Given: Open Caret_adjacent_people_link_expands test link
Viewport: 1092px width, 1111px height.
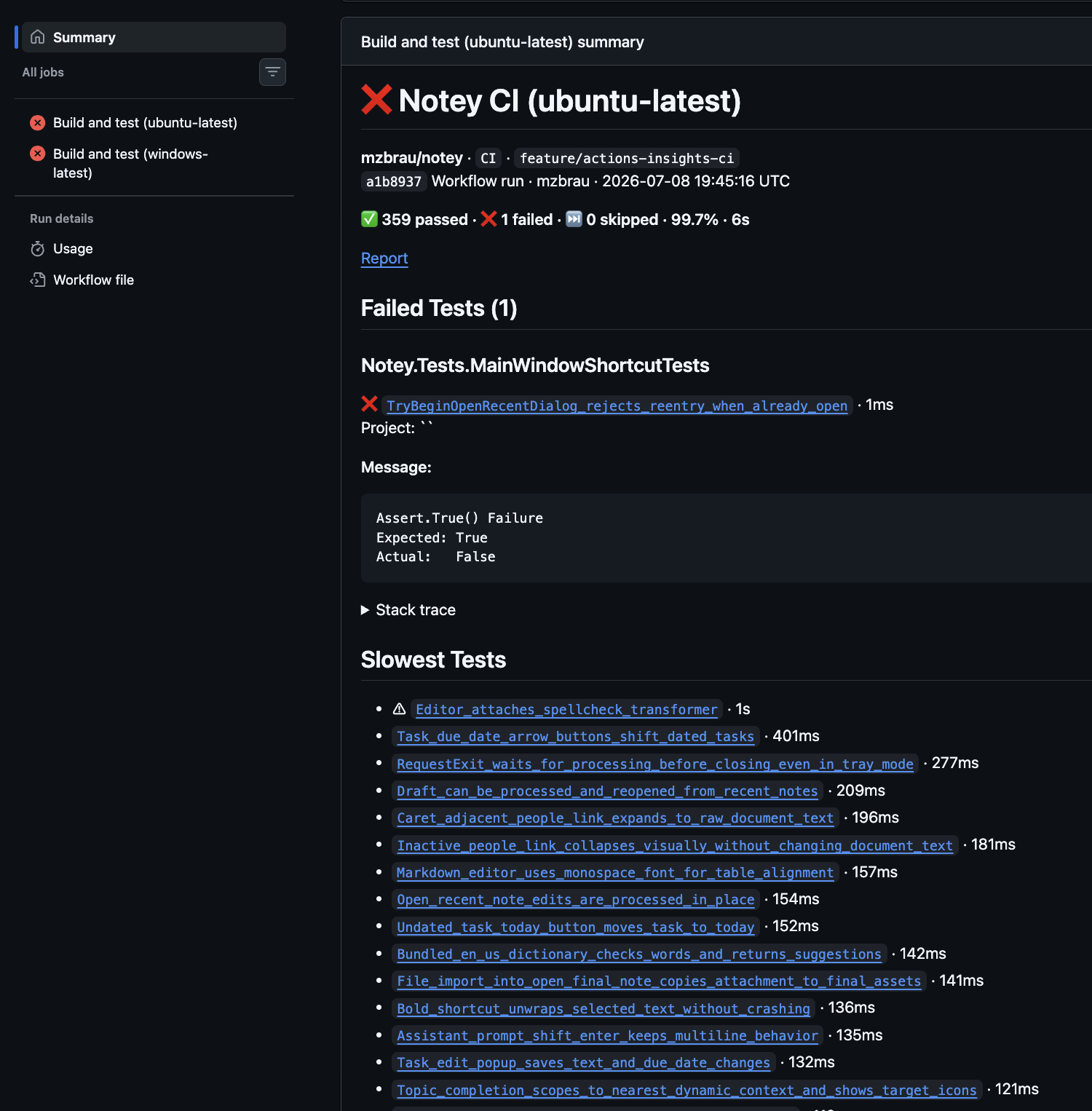Looking at the screenshot, I should click(615, 818).
